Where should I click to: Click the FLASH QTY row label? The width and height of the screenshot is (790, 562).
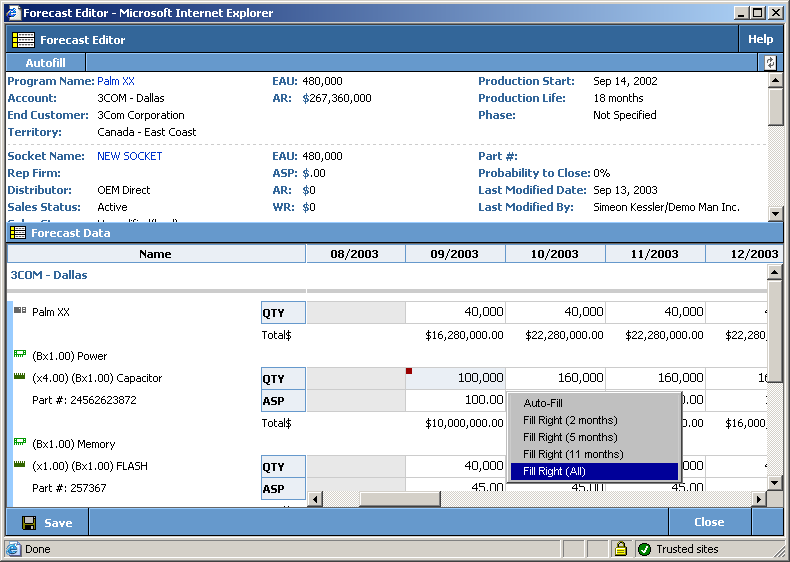(x=283, y=467)
